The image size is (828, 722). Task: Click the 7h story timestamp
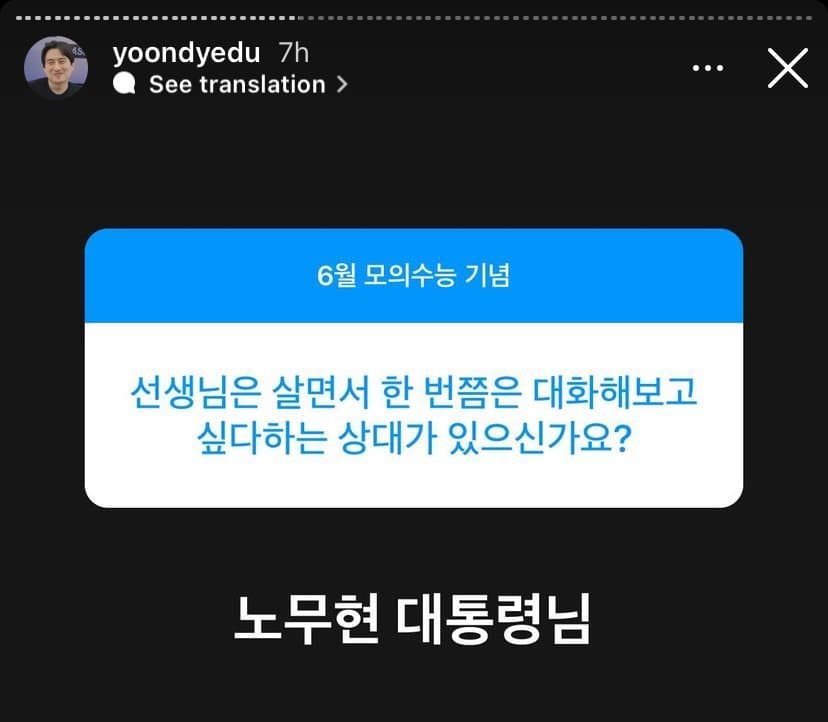(x=294, y=52)
